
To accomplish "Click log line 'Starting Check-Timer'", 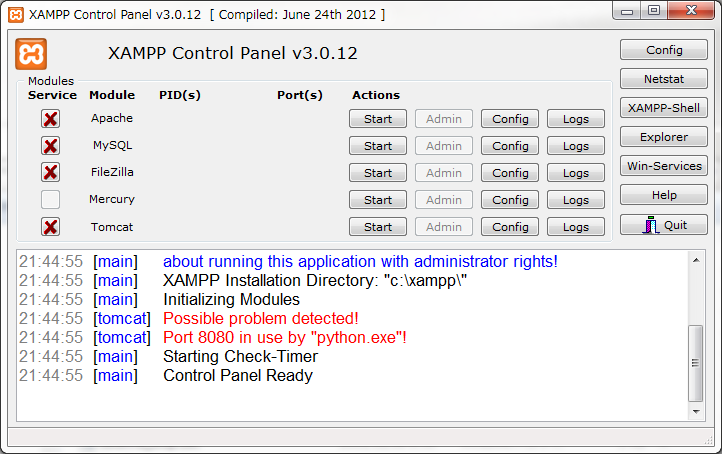I will pos(240,356).
